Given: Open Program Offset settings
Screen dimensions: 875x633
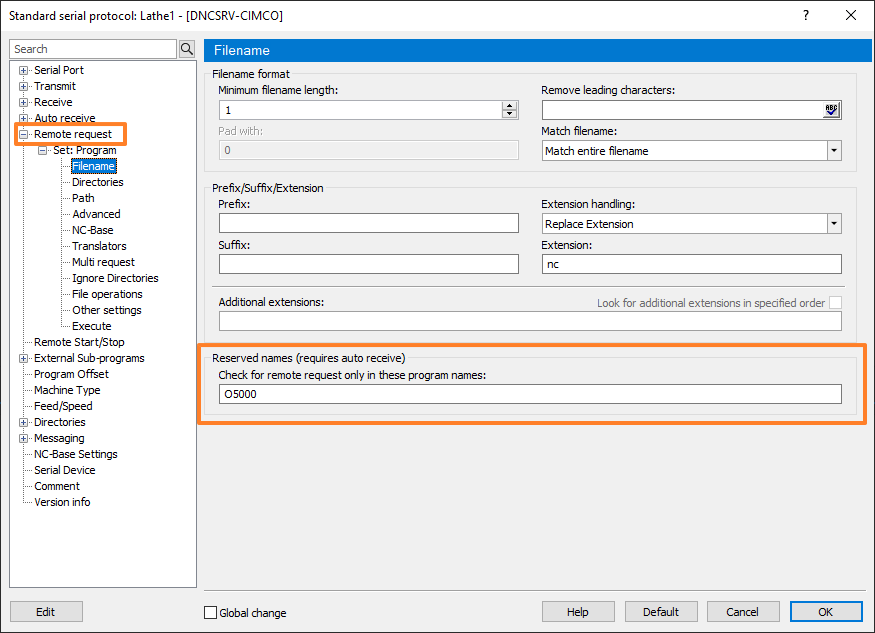Looking at the screenshot, I should click(71, 374).
